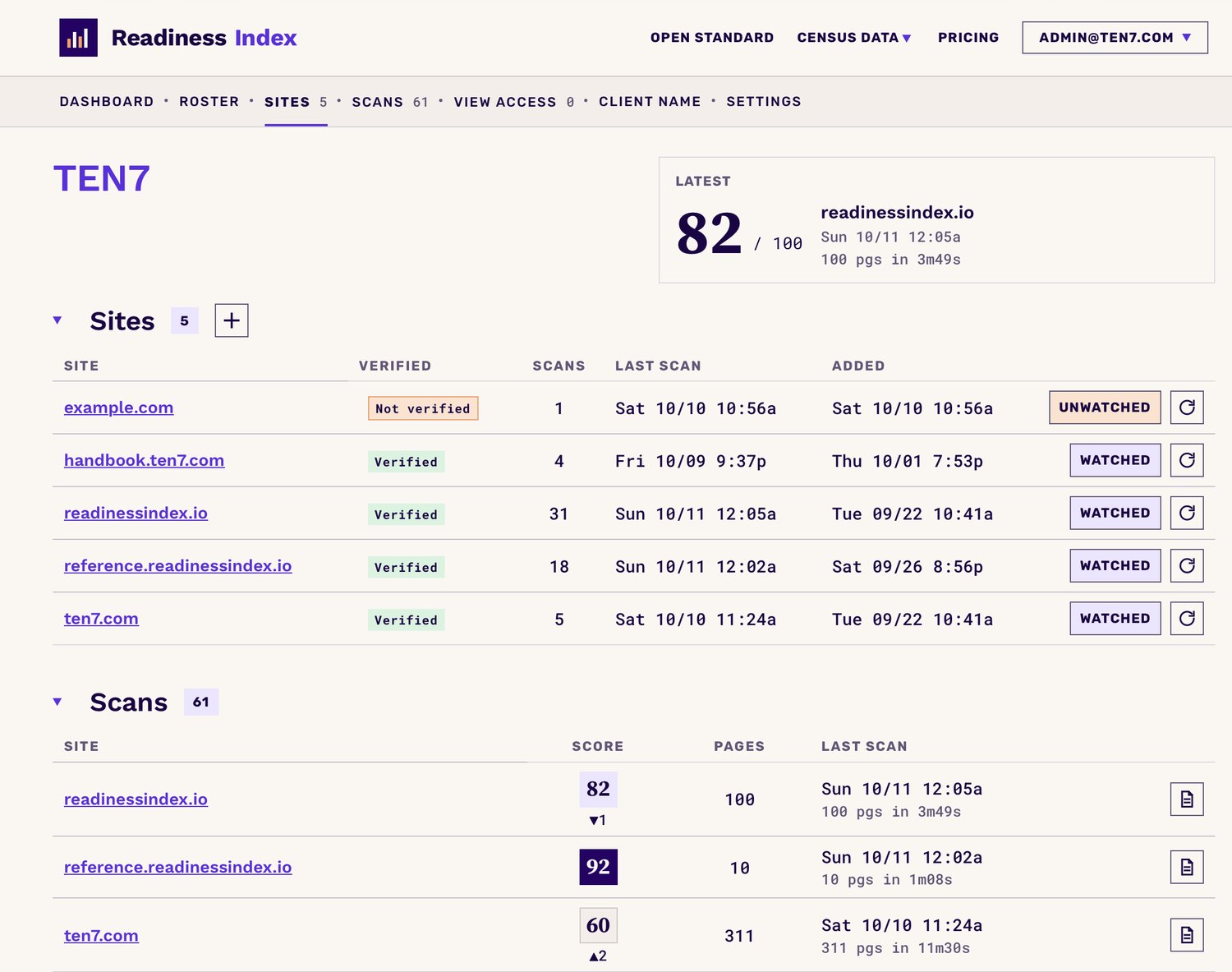Open the Census Data dropdown
Viewport: 1232px width, 972px height.
(854, 38)
